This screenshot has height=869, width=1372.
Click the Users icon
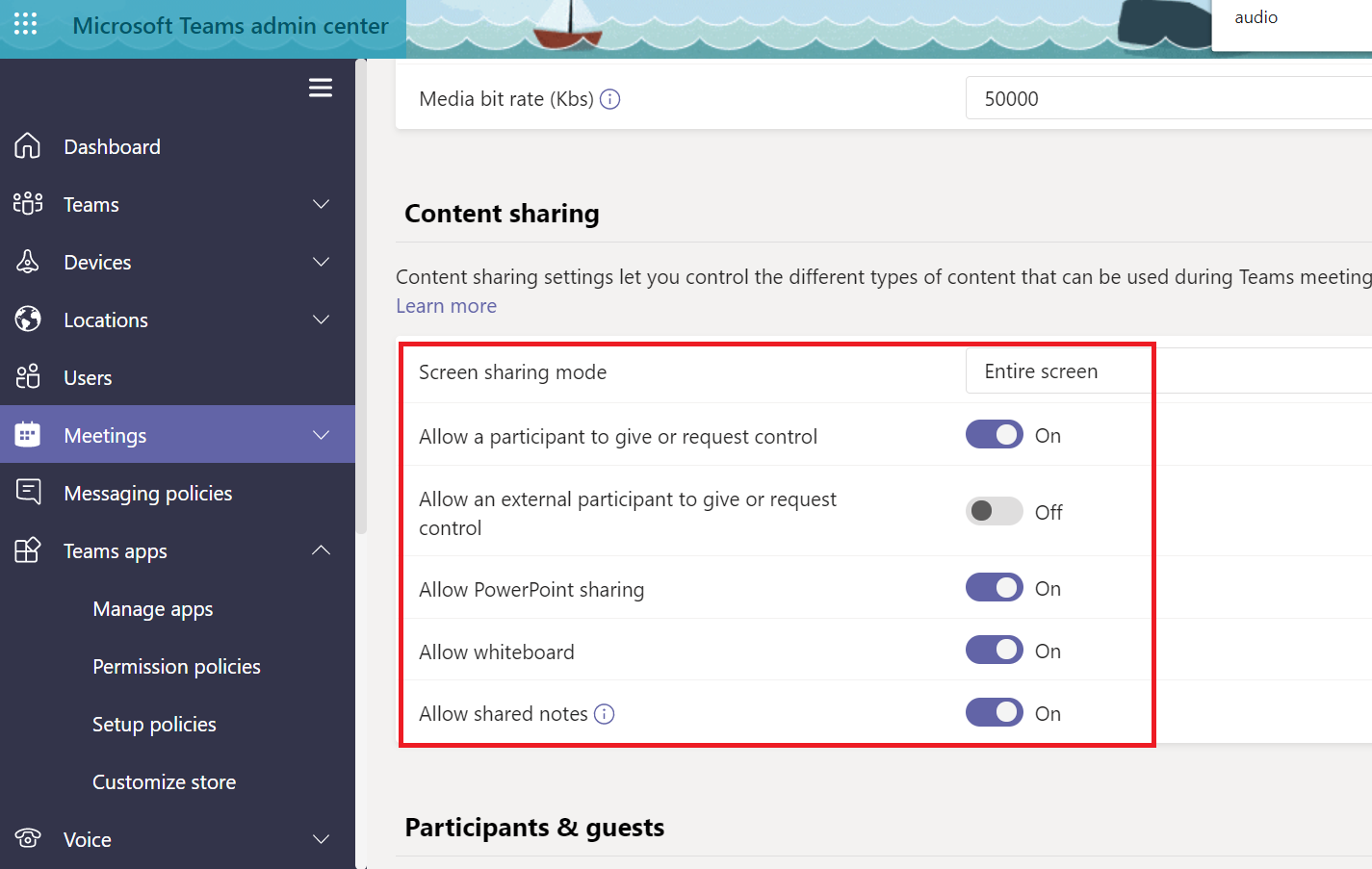tap(28, 377)
